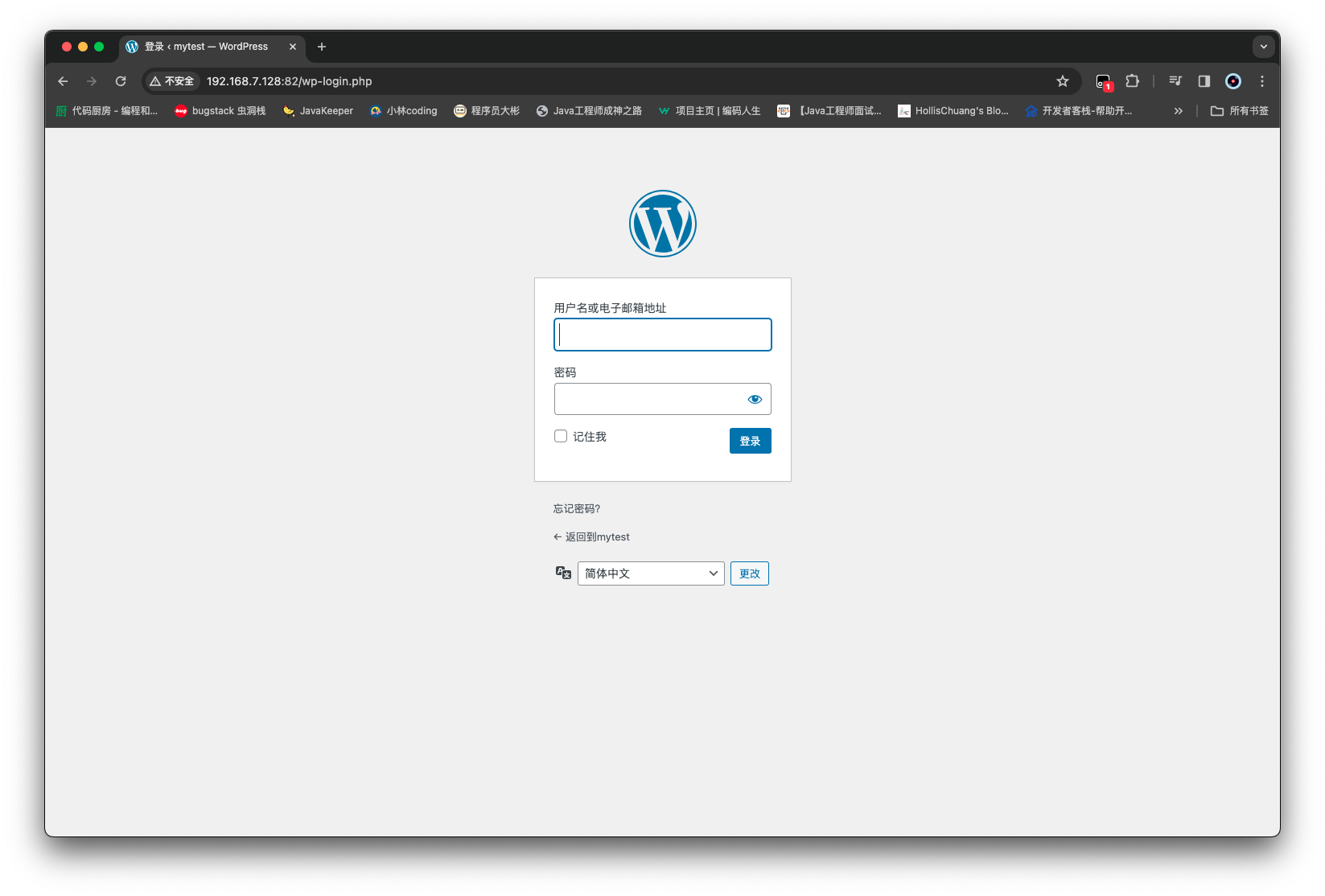Viewport: 1325px width, 896px height.
Task: Show password using the eye icon
Action: pyautogui.click(x=755, y=399)
